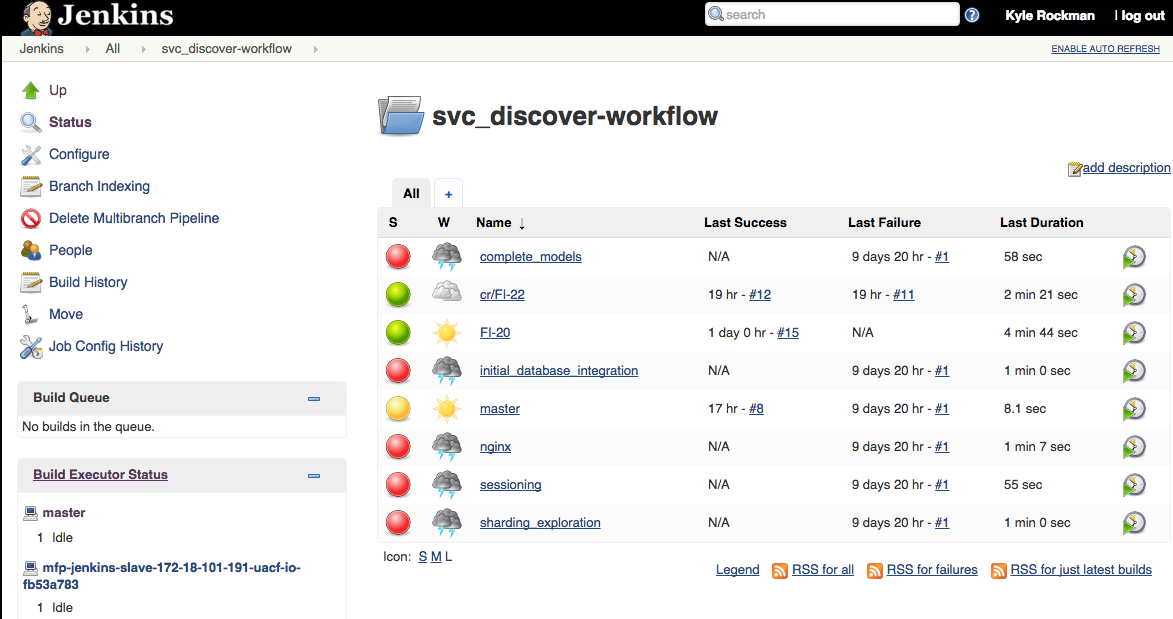Open RSS for failures link

(932, 570)
